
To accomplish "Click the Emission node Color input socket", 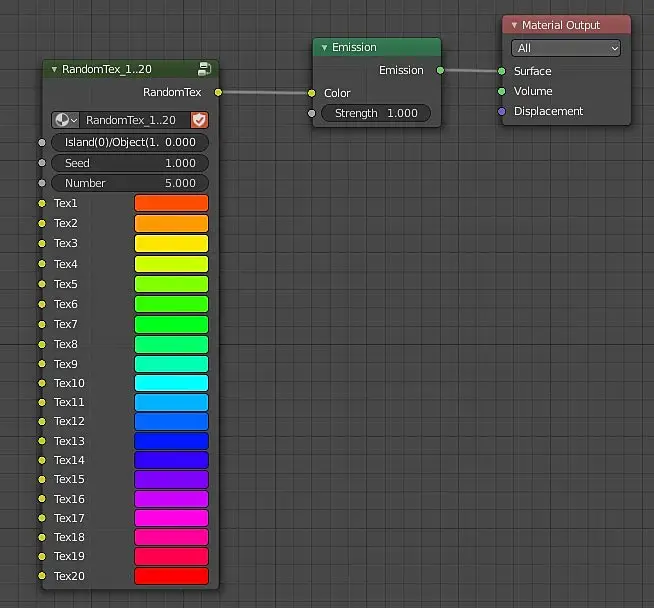I will tap(312, 93).
